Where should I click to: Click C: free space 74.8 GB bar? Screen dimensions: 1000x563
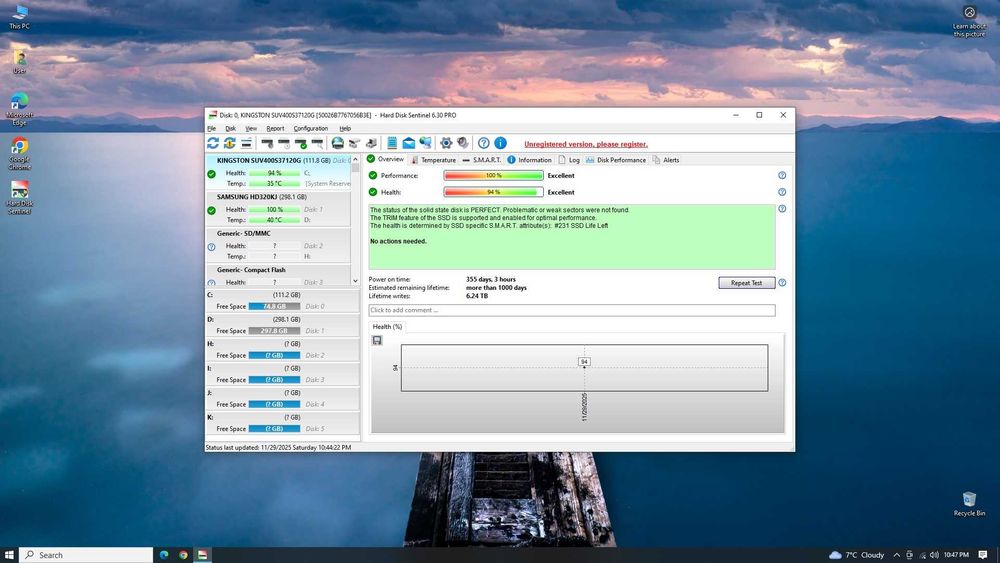pos(274,306)
